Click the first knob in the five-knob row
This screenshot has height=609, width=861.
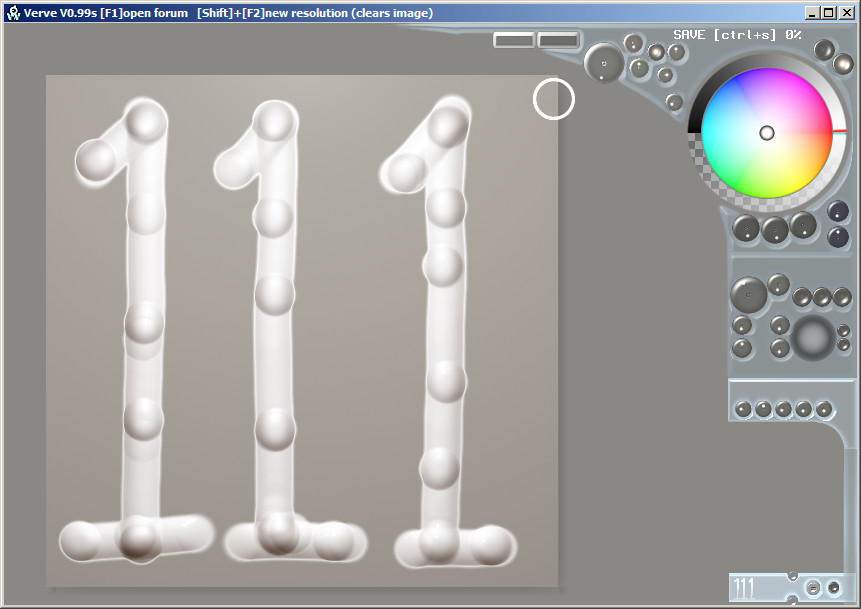[743, 409]
